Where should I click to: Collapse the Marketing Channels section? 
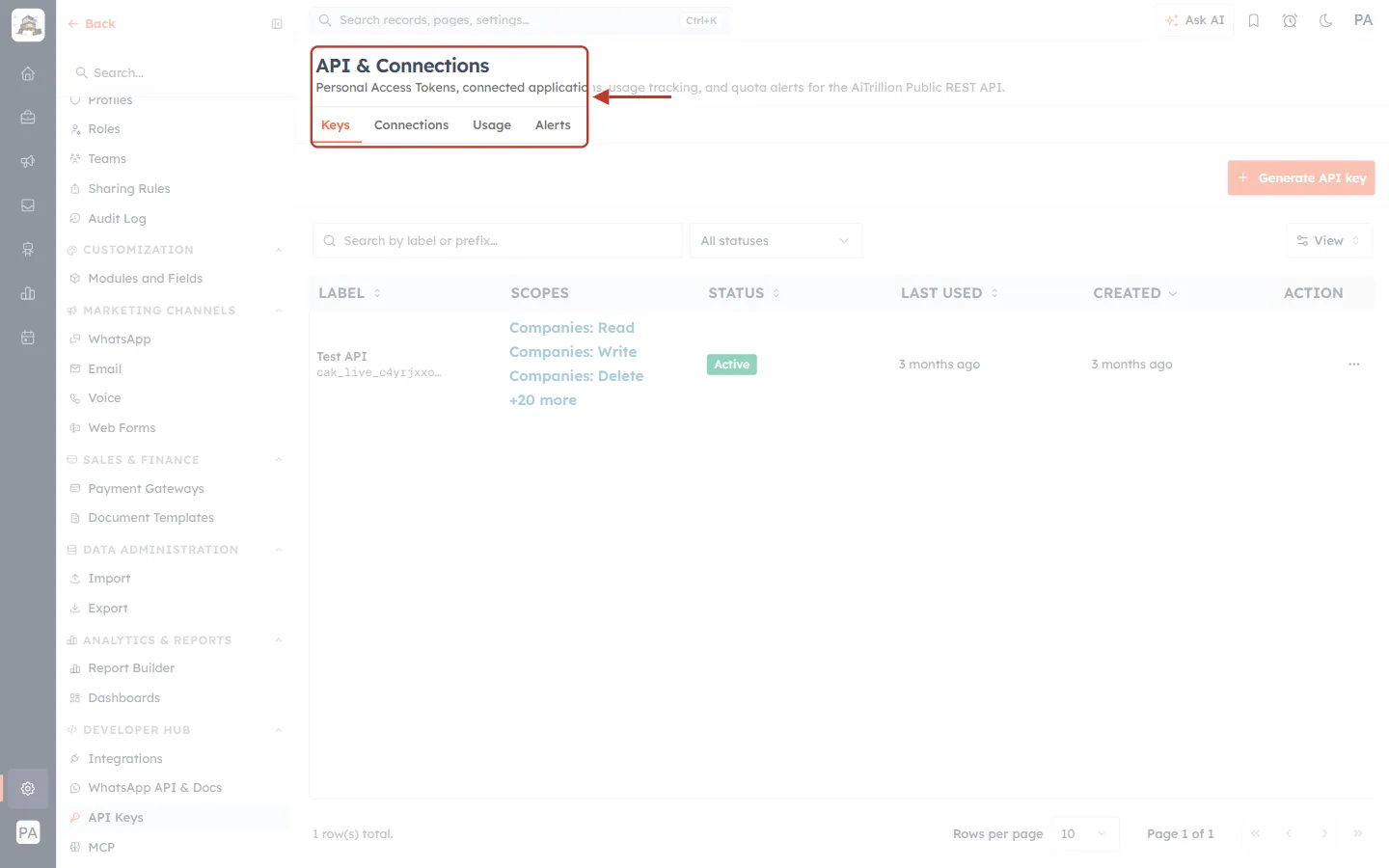coord(278,311)
